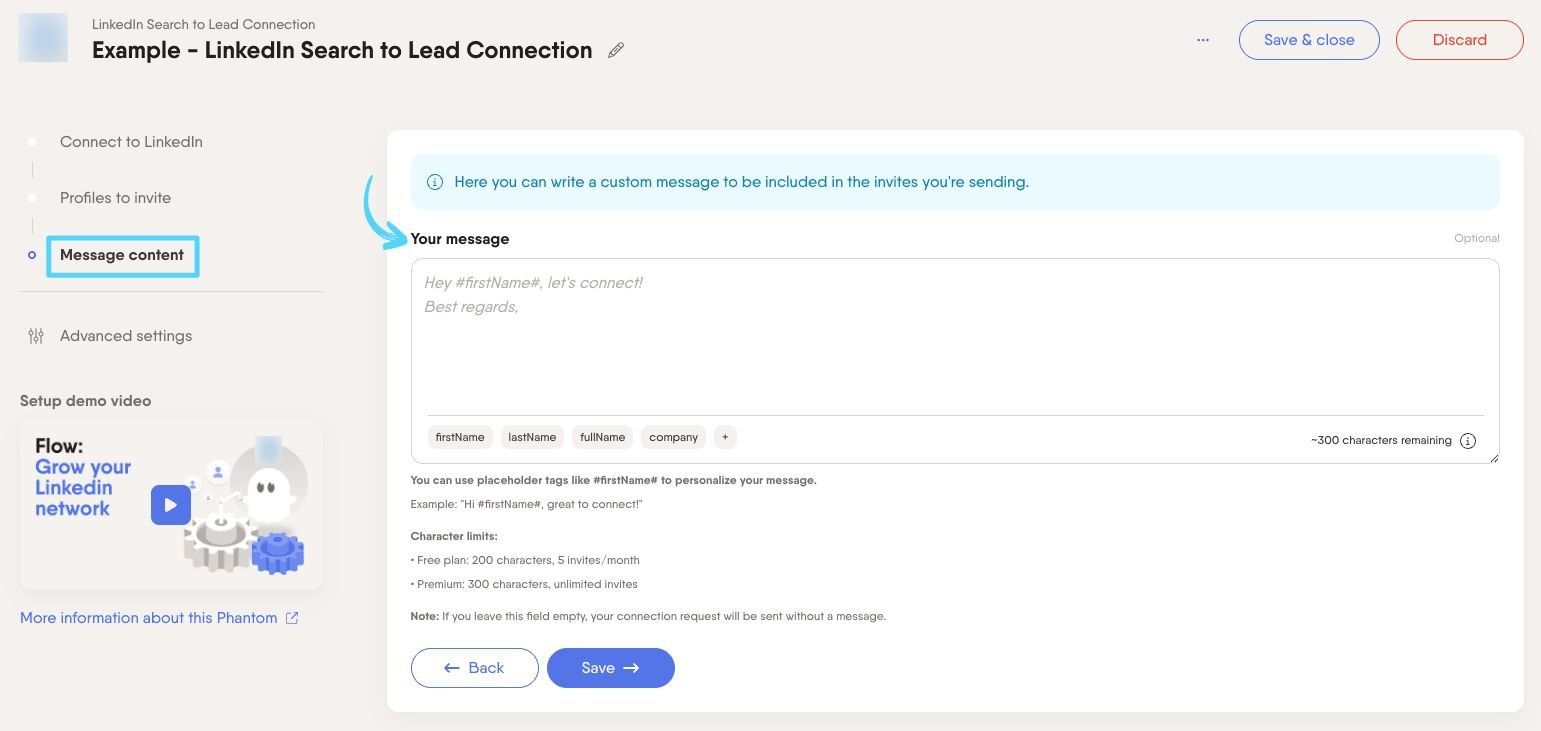Click the Note about empty field
Image resolution: width=1541 pixels, height=731 pixels.
648,616
